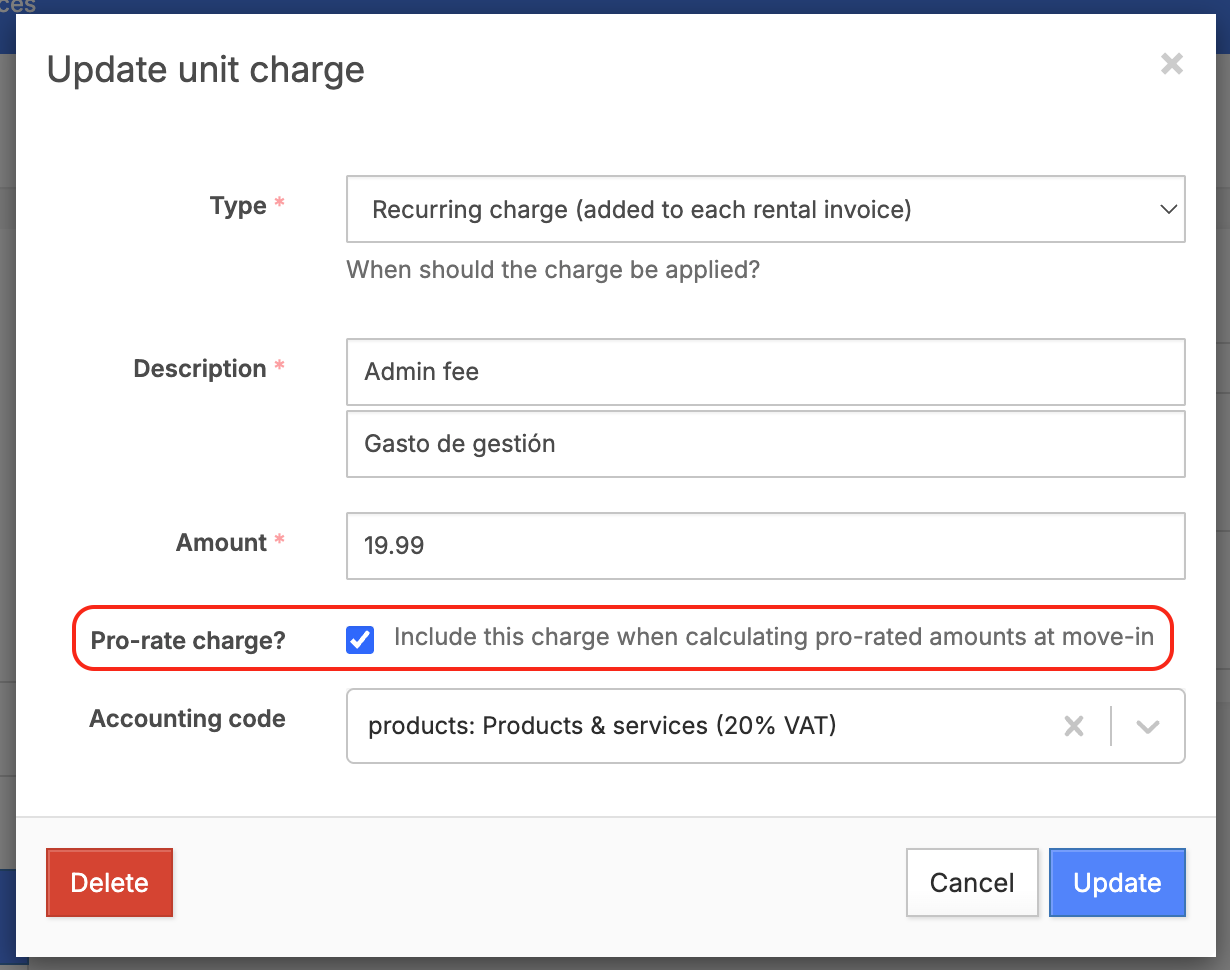Viewport: 1230px width, 970px height.
Task: Cancel the unit charge changes
Action: tap(971, 883)
